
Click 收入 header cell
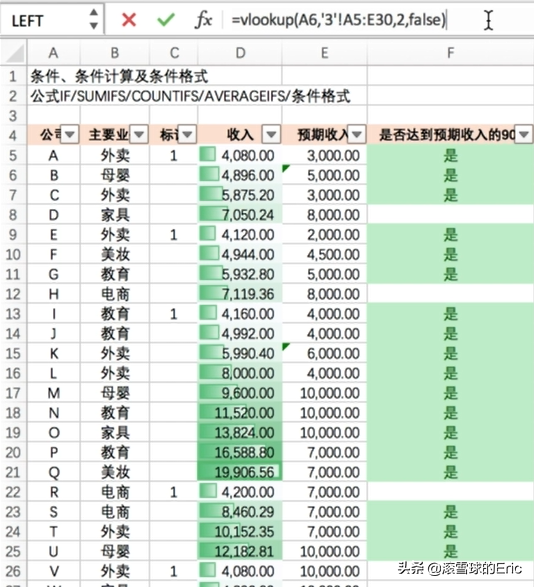(x=240, y=135)
